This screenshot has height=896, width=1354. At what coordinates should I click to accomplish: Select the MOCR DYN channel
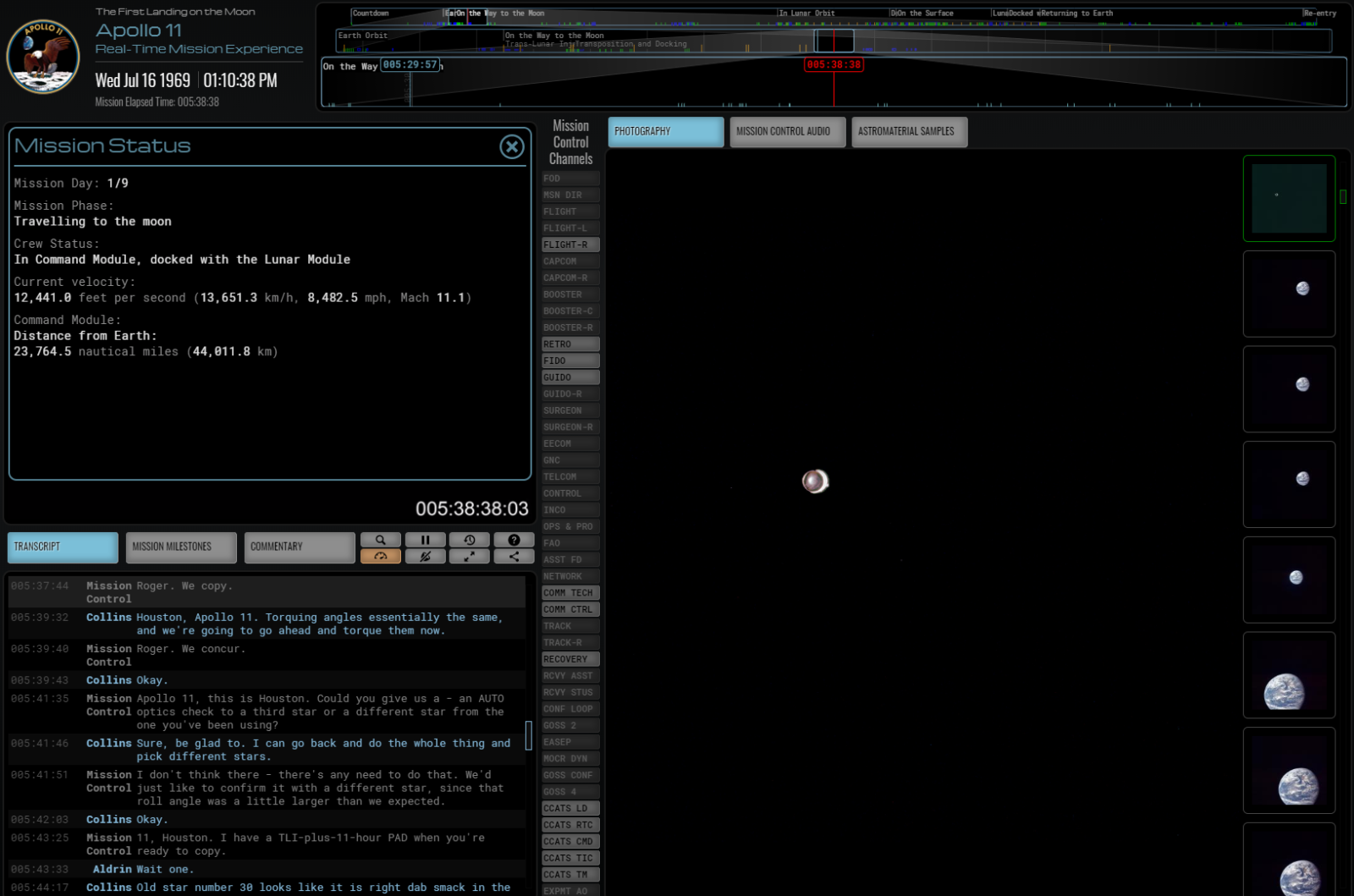(x=570, y=759)
